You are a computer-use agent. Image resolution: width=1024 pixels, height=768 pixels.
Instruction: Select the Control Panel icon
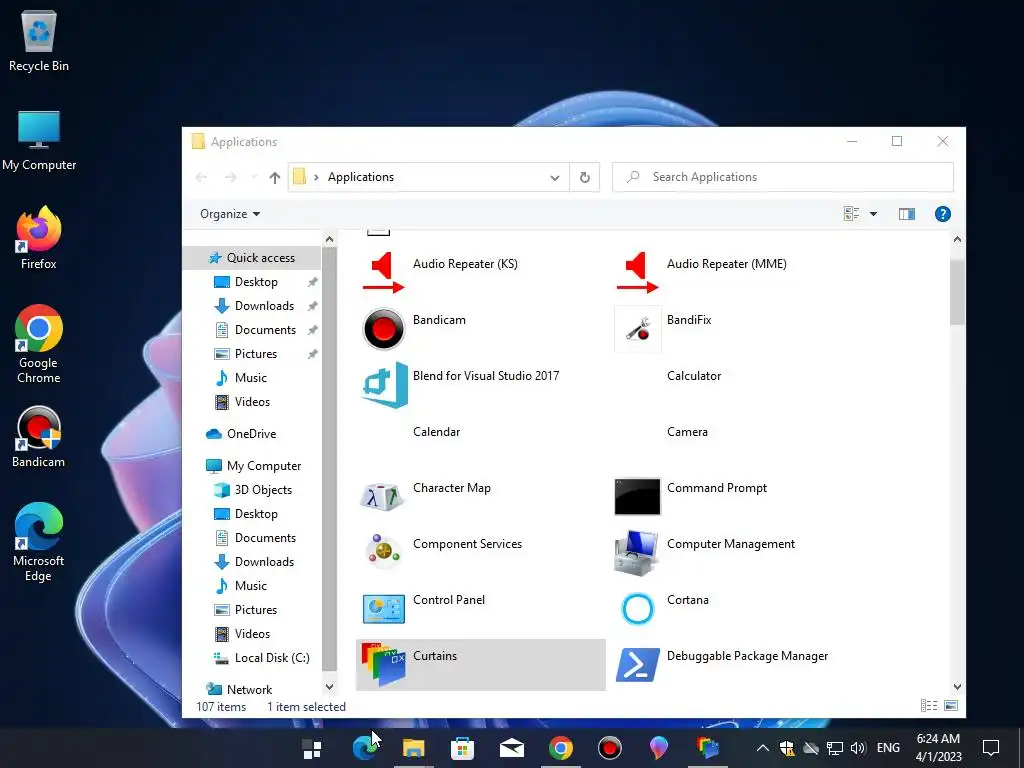pos(383,609)
